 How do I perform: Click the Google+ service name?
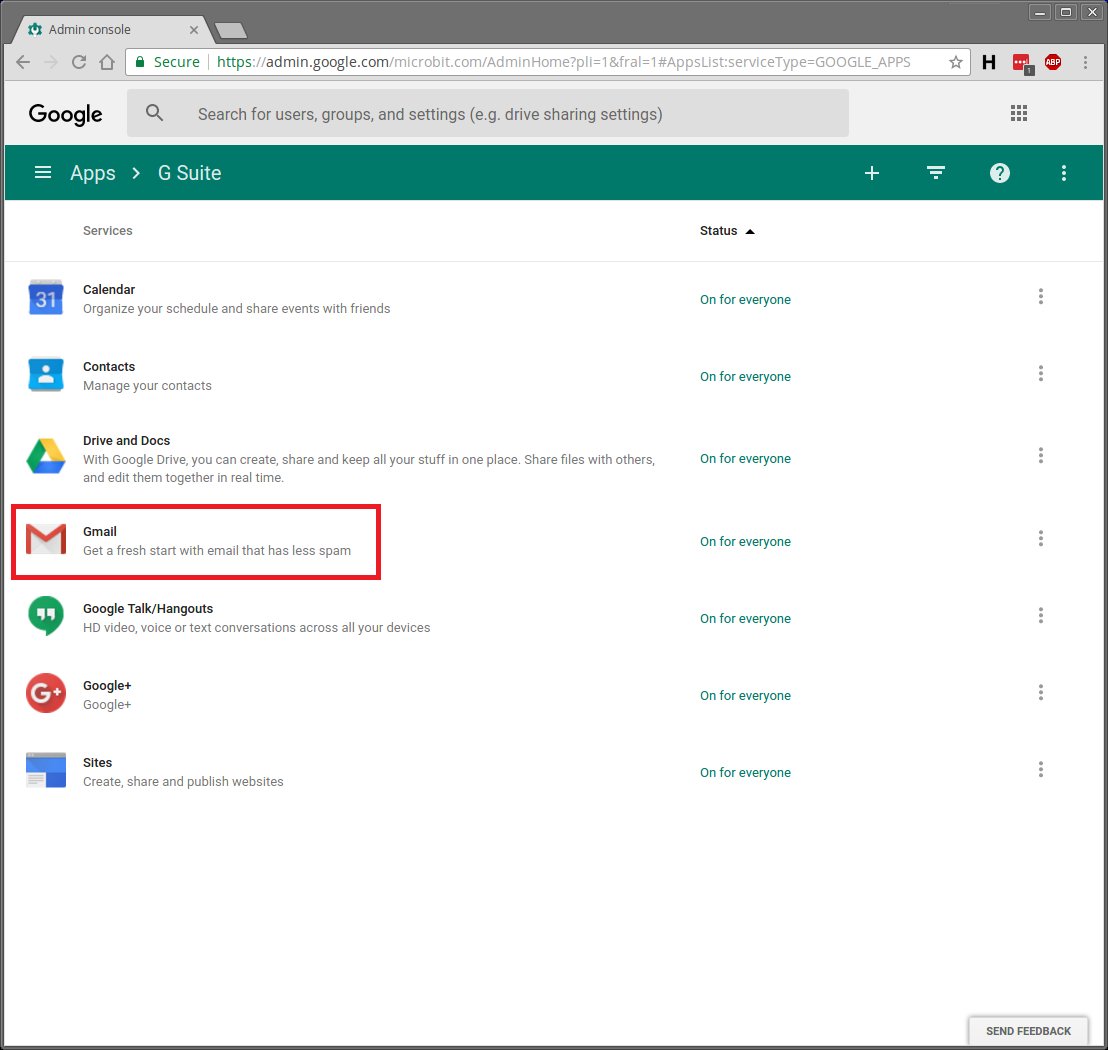[x=107, y=685]
